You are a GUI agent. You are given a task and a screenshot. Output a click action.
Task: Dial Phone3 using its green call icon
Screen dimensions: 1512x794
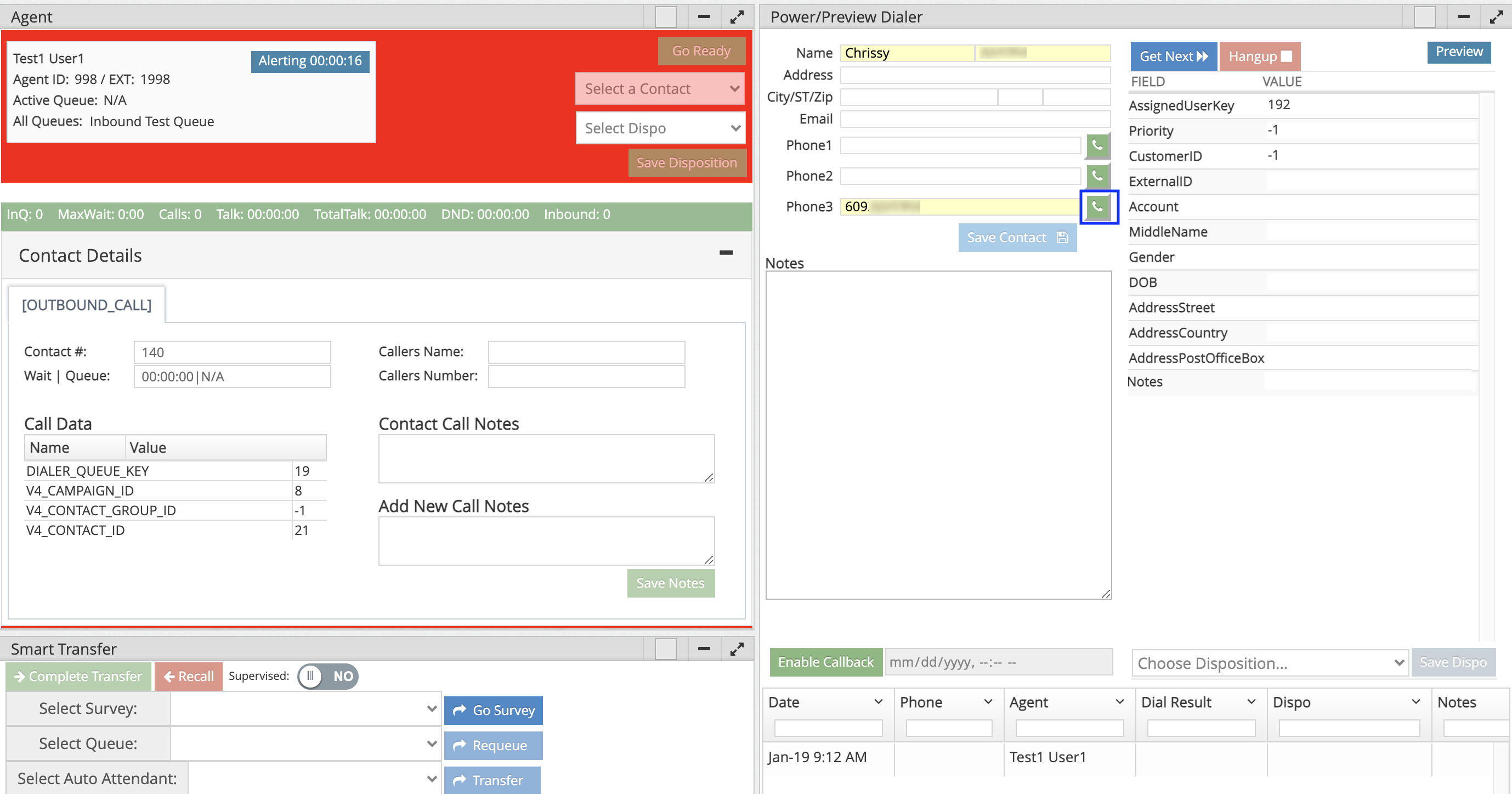[x=1097, y=207]
